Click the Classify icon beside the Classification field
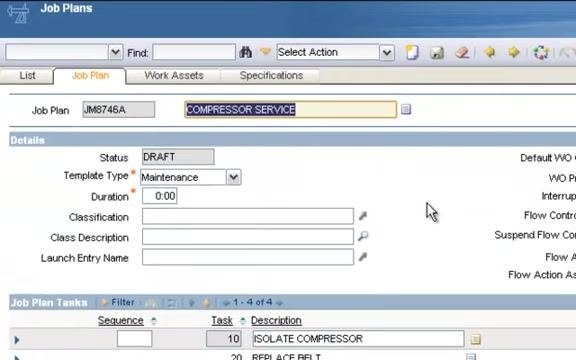The width and height of the screenshot is (576, 360). [363, 216]
